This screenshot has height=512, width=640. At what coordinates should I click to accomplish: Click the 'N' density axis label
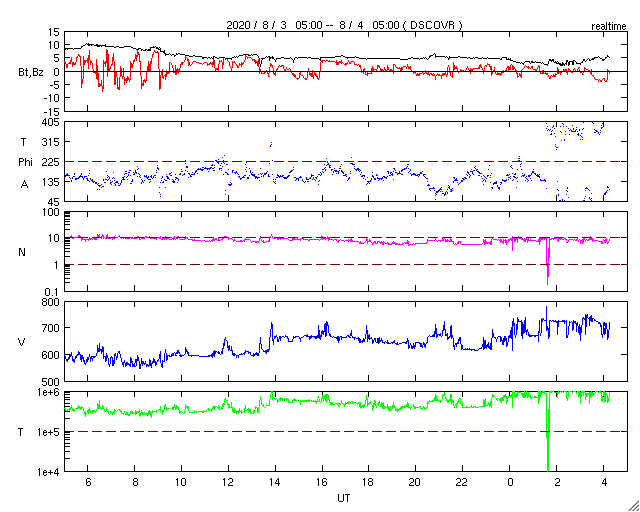pyautogui.click(x=22, y=252)
